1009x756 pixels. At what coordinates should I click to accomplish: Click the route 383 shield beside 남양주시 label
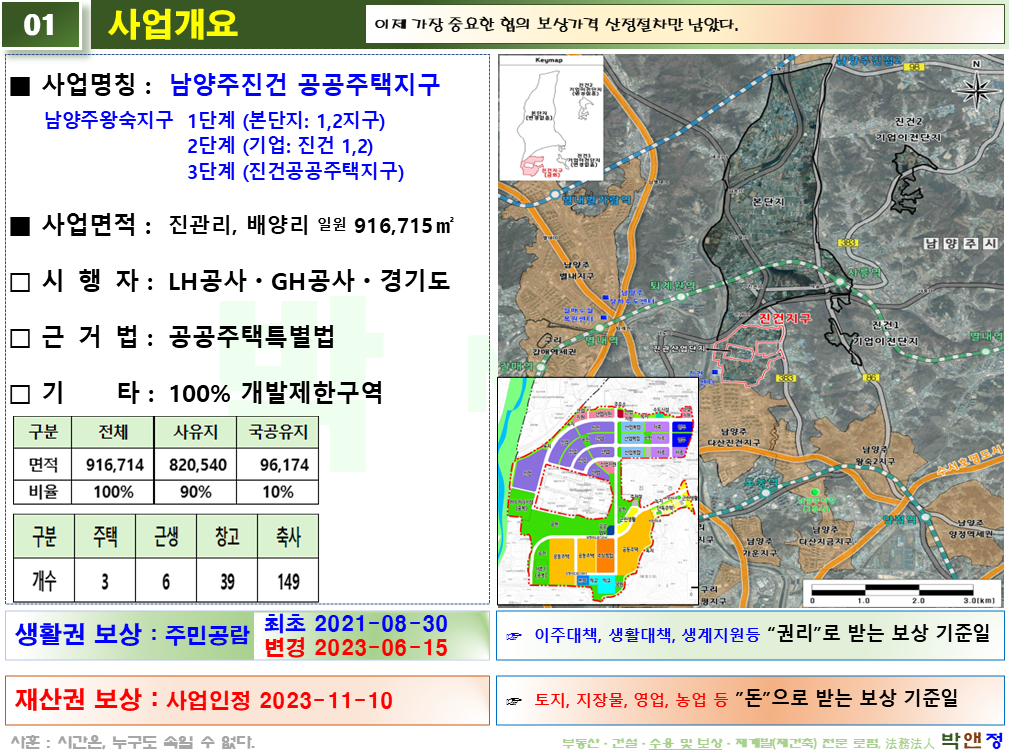pos(849,243)
